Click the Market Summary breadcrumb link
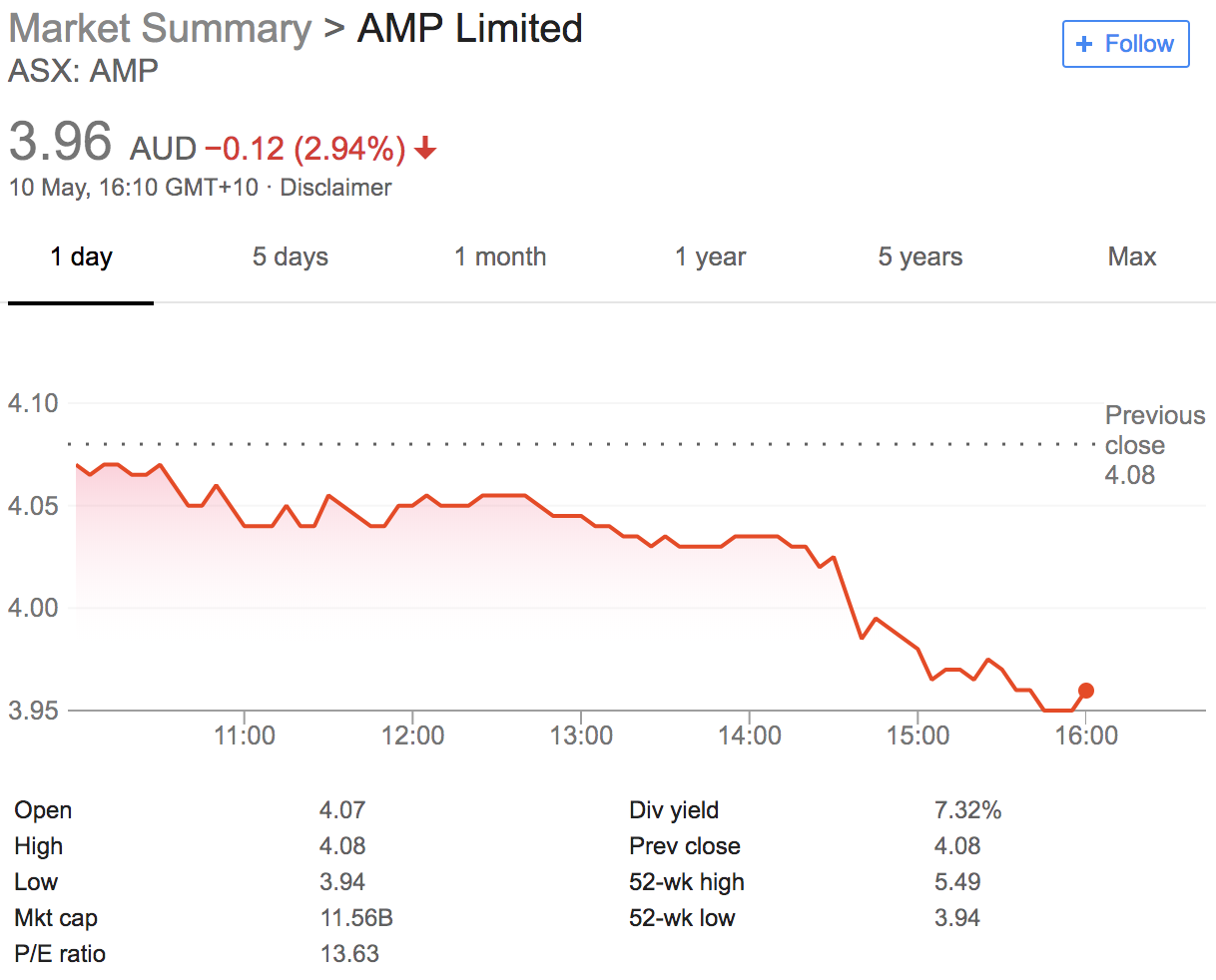This screenshot has height=980, width=1216. [160, 28]
